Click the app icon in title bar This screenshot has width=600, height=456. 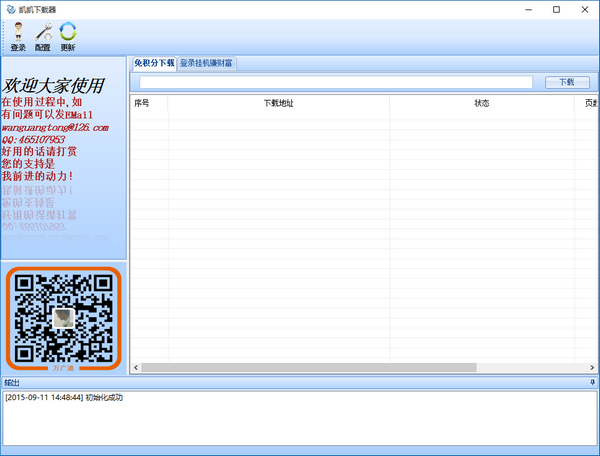click(11, 10)
